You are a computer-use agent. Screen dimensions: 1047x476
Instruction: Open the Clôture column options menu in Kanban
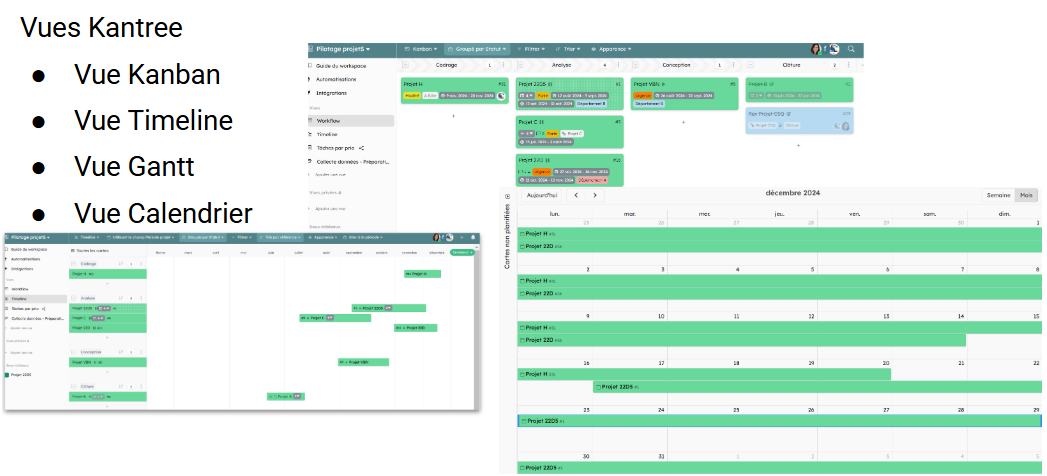click(848, 65)
